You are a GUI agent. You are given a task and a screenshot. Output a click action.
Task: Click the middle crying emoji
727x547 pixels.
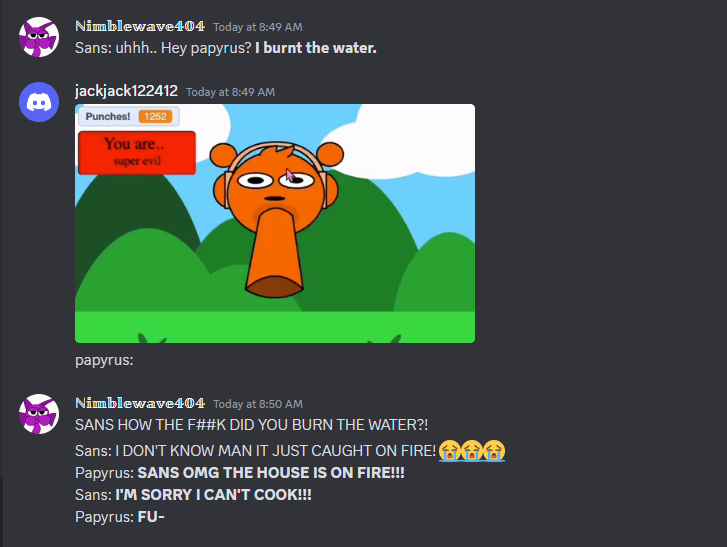[472, 451]
